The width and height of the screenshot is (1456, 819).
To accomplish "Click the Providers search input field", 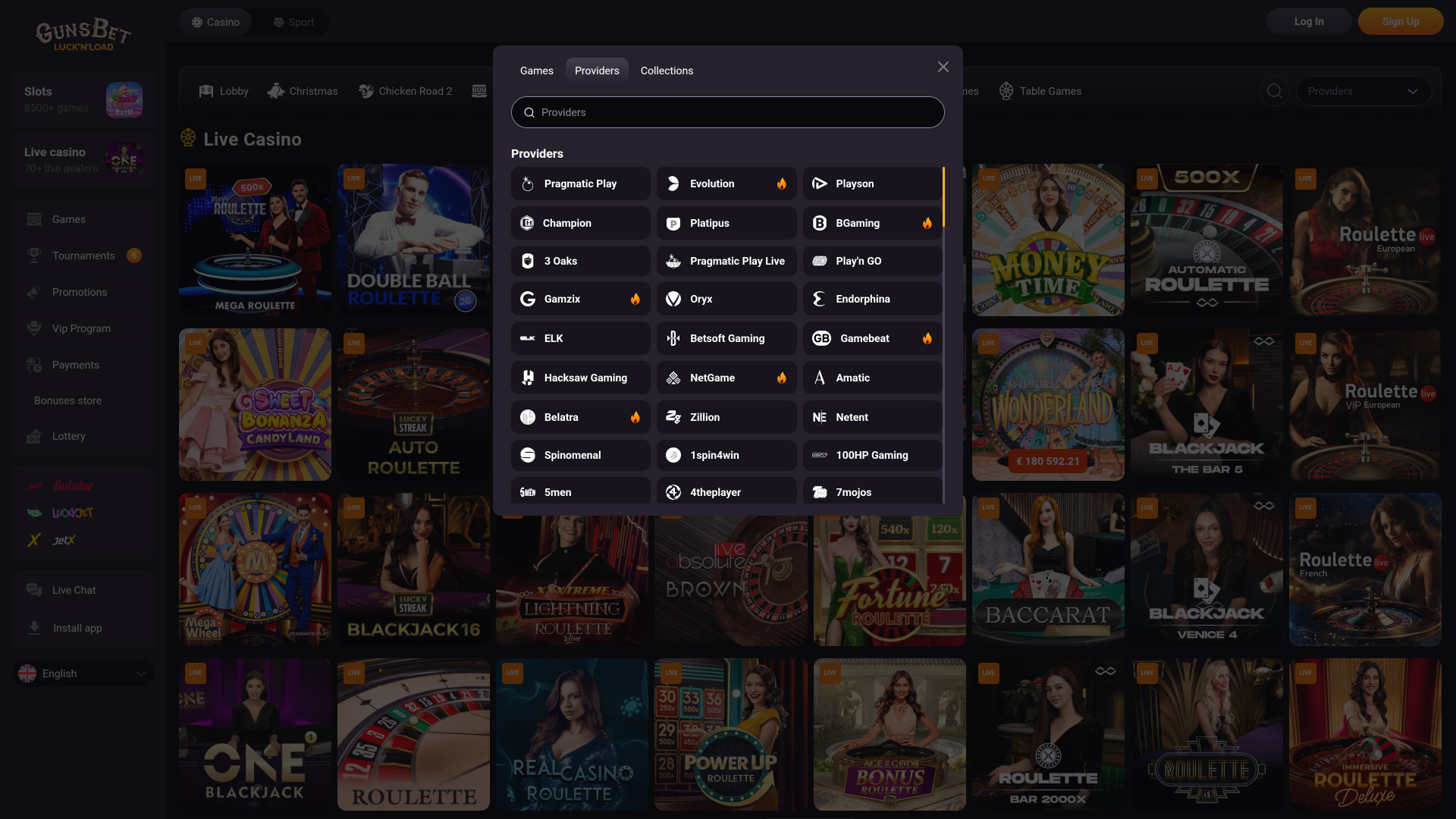I will (x=727, y=112).
